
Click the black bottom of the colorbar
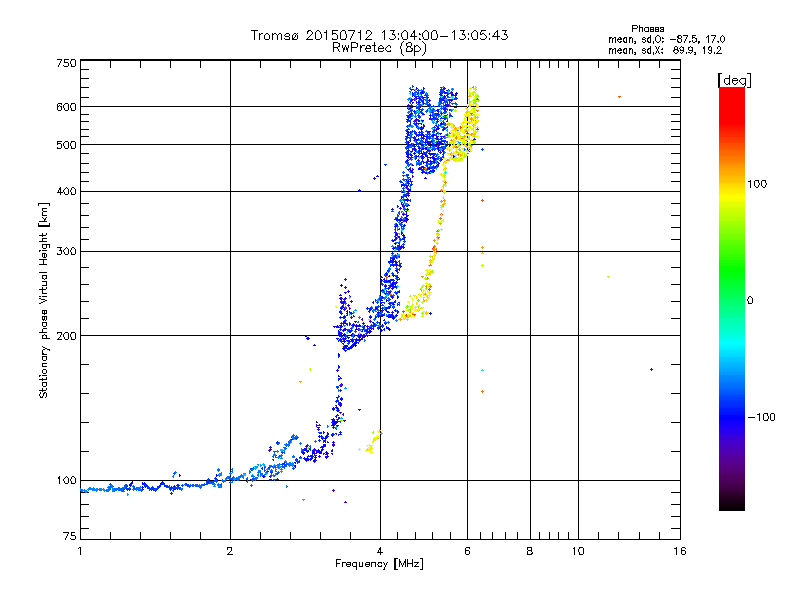[x=732, y=503]
